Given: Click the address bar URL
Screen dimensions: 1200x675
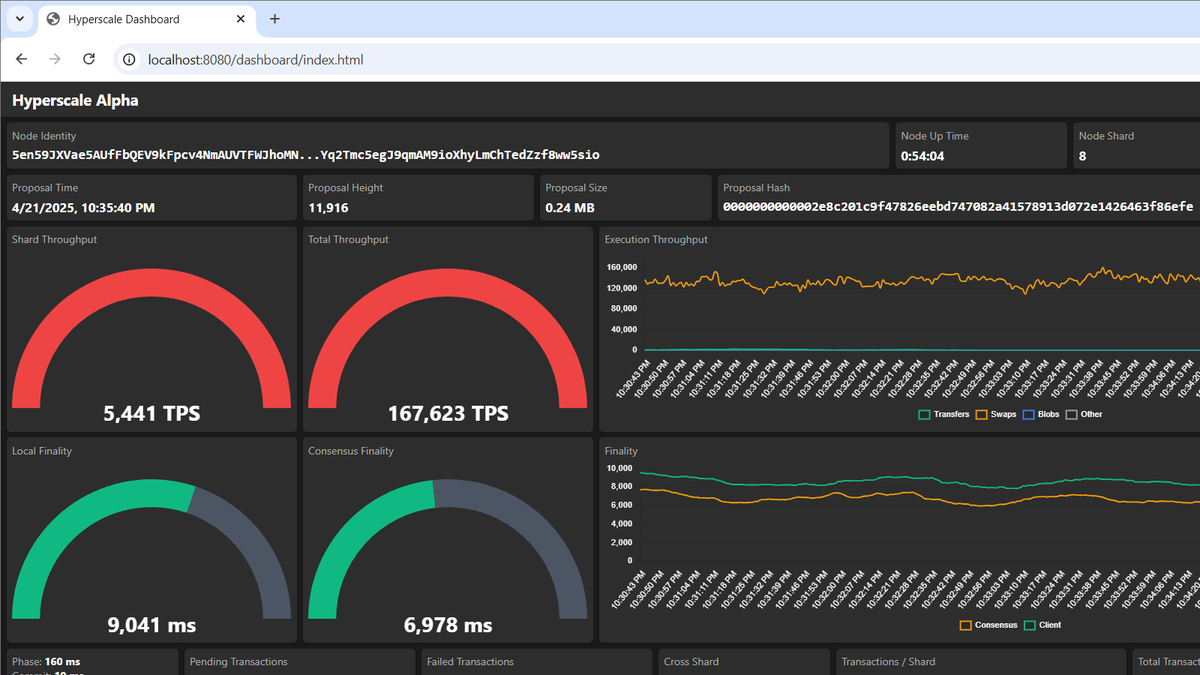Looking at the screenshot, I should [x=255, y=60].
